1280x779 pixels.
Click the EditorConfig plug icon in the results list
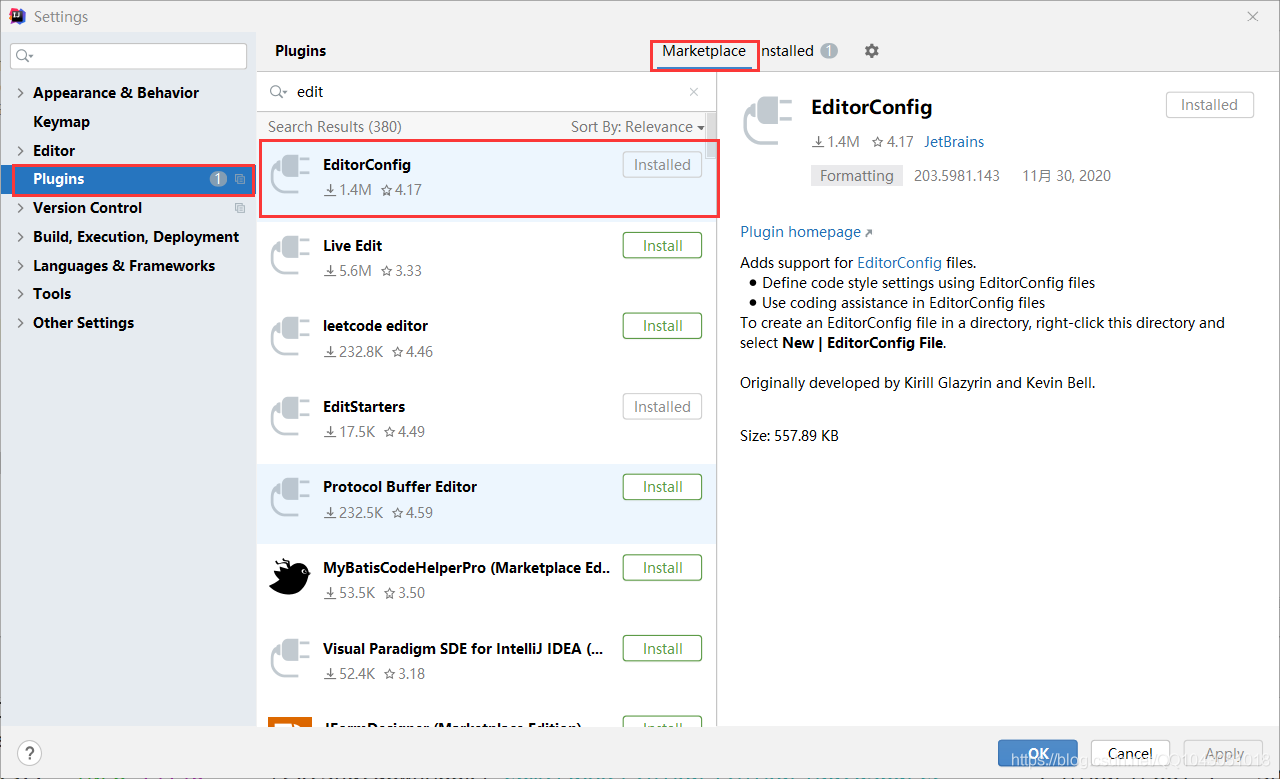coord(291,176)
